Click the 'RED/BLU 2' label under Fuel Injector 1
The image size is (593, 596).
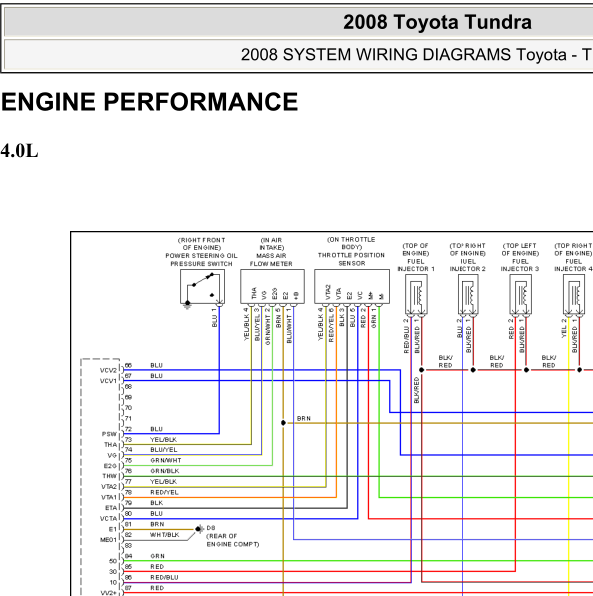(406, 336)
